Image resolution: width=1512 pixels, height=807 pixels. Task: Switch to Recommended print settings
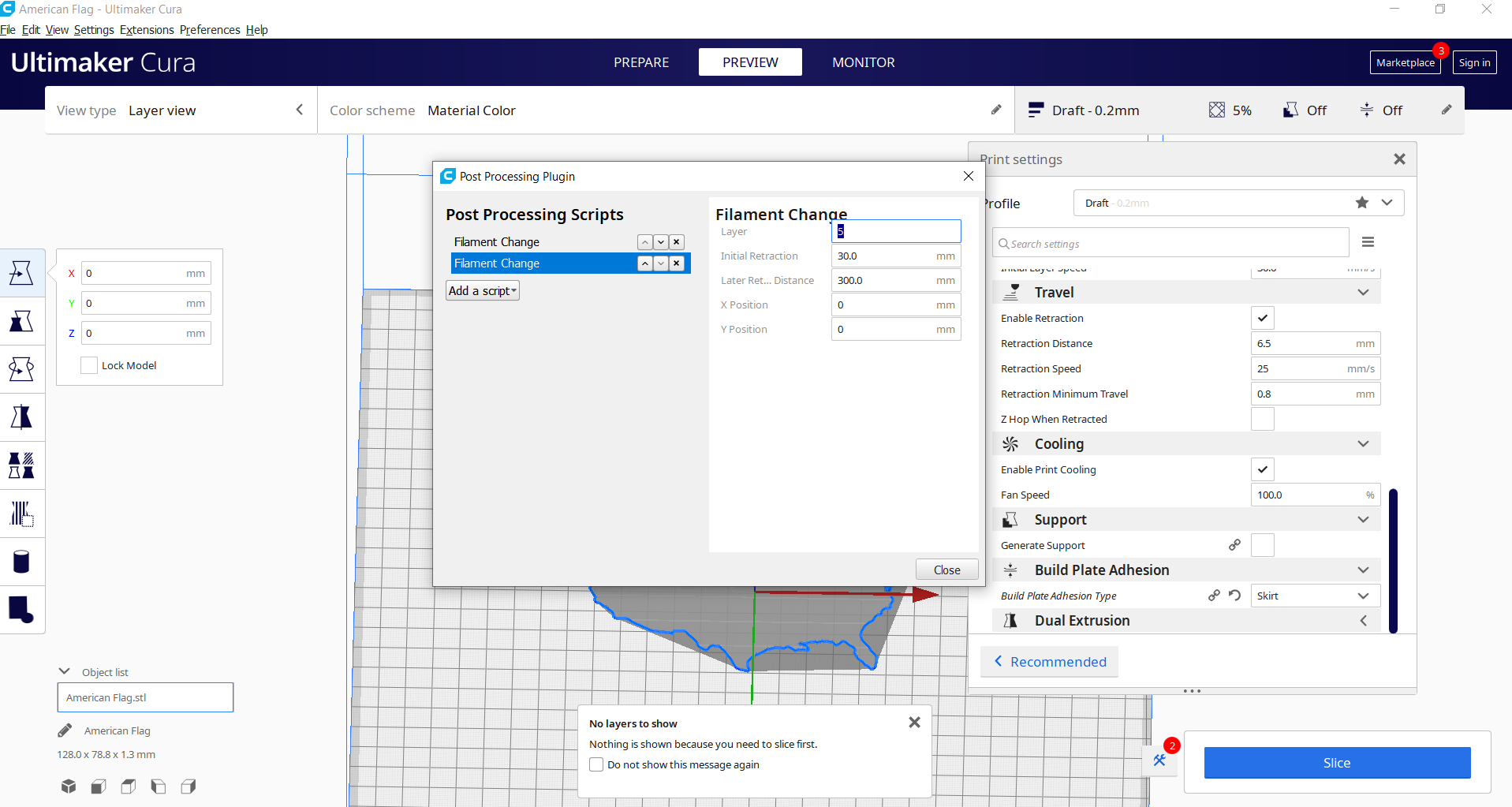click(1050, 662)
